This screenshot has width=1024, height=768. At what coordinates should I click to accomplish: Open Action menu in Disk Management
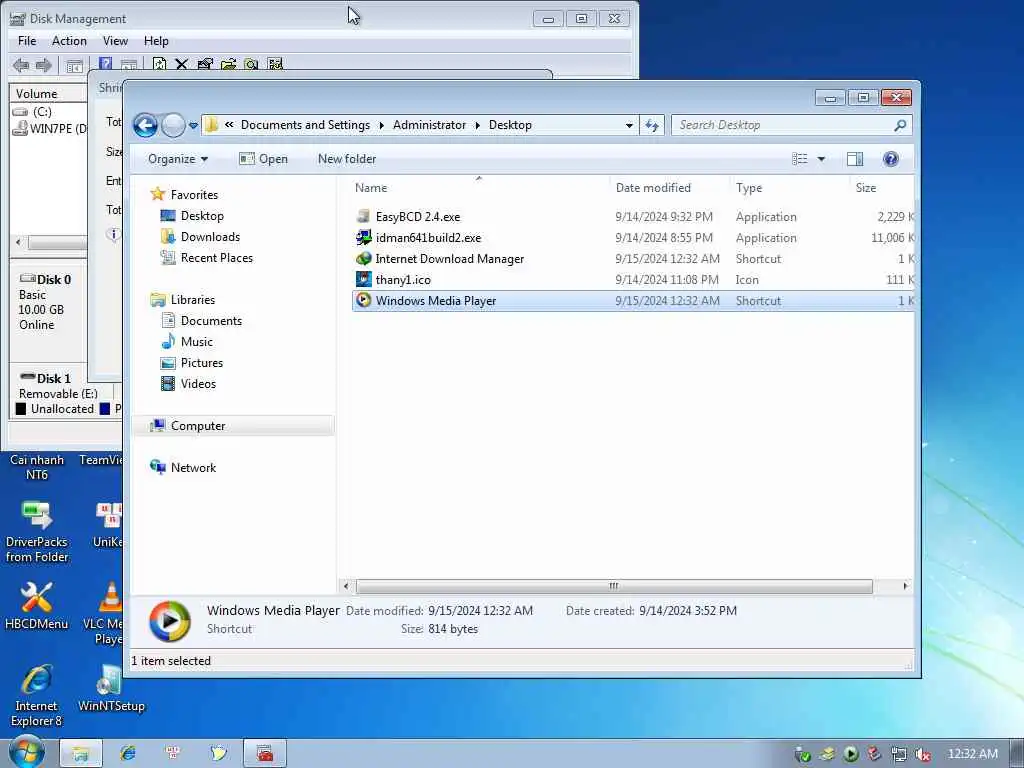pyautogui.click(x=69, y=40)
